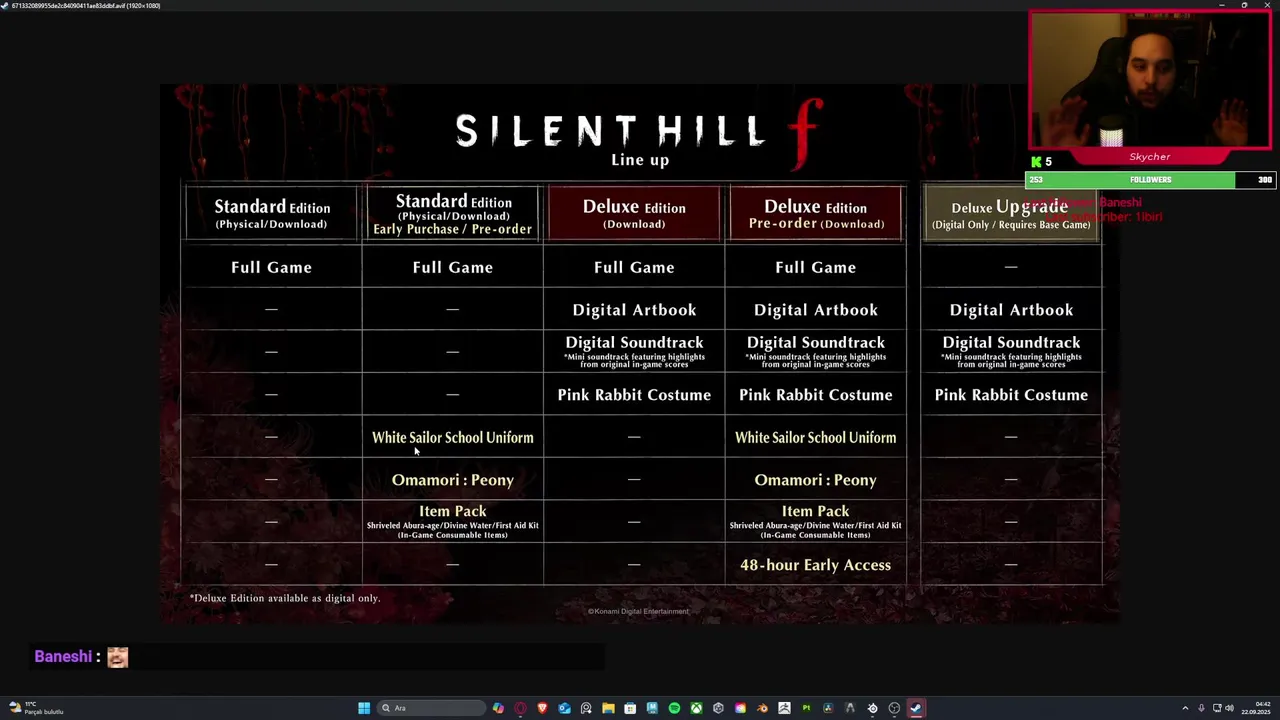Image resolution: width=1280 pixels, height=720 pixels.
Task: Click Pink Rabbit Costume under Deluxe Upgrade
Action: (x=1011, y=395)
